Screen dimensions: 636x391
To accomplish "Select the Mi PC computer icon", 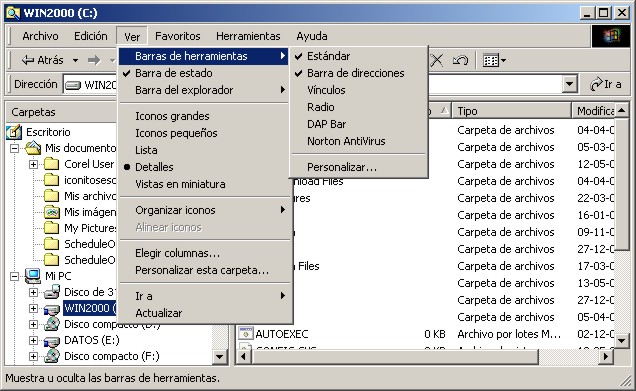I will [x=32, y=276].
